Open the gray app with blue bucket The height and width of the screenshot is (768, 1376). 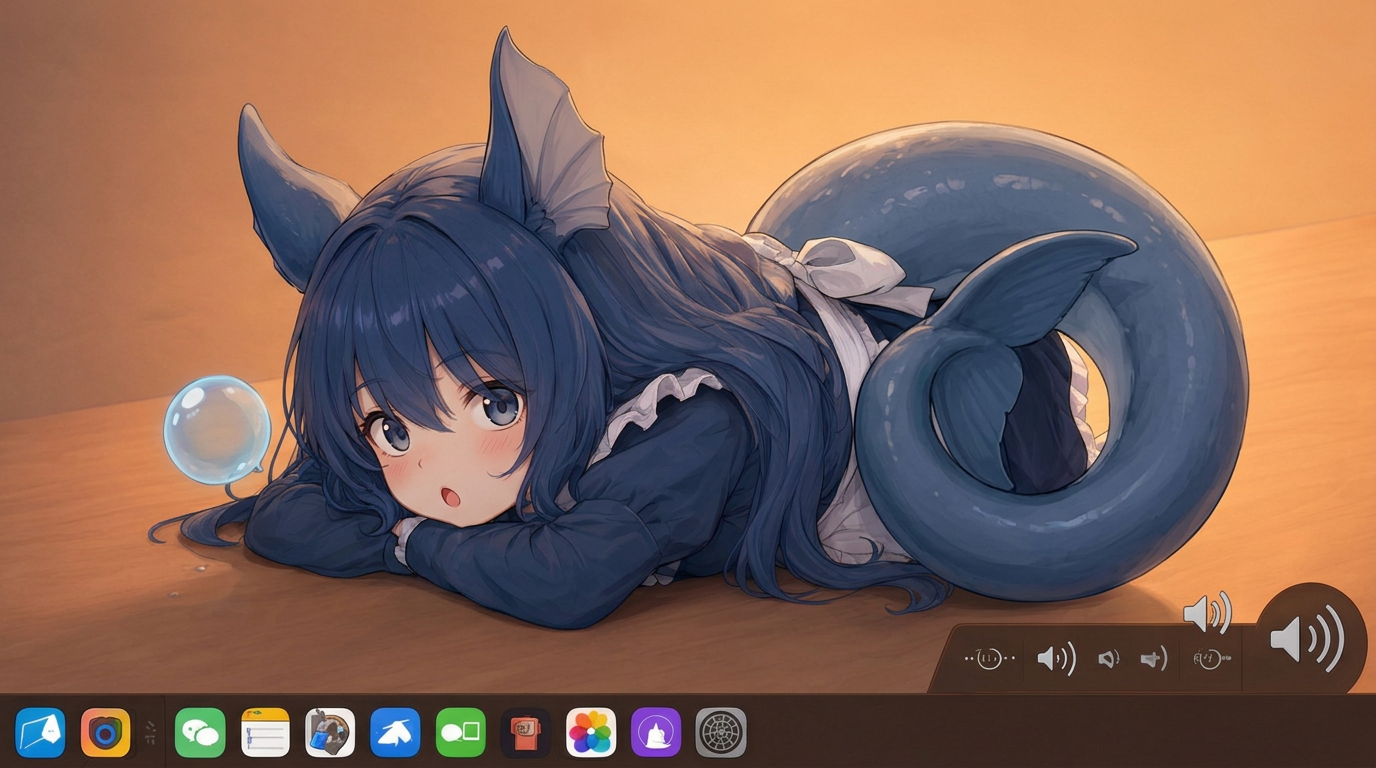tap(330, 733)
